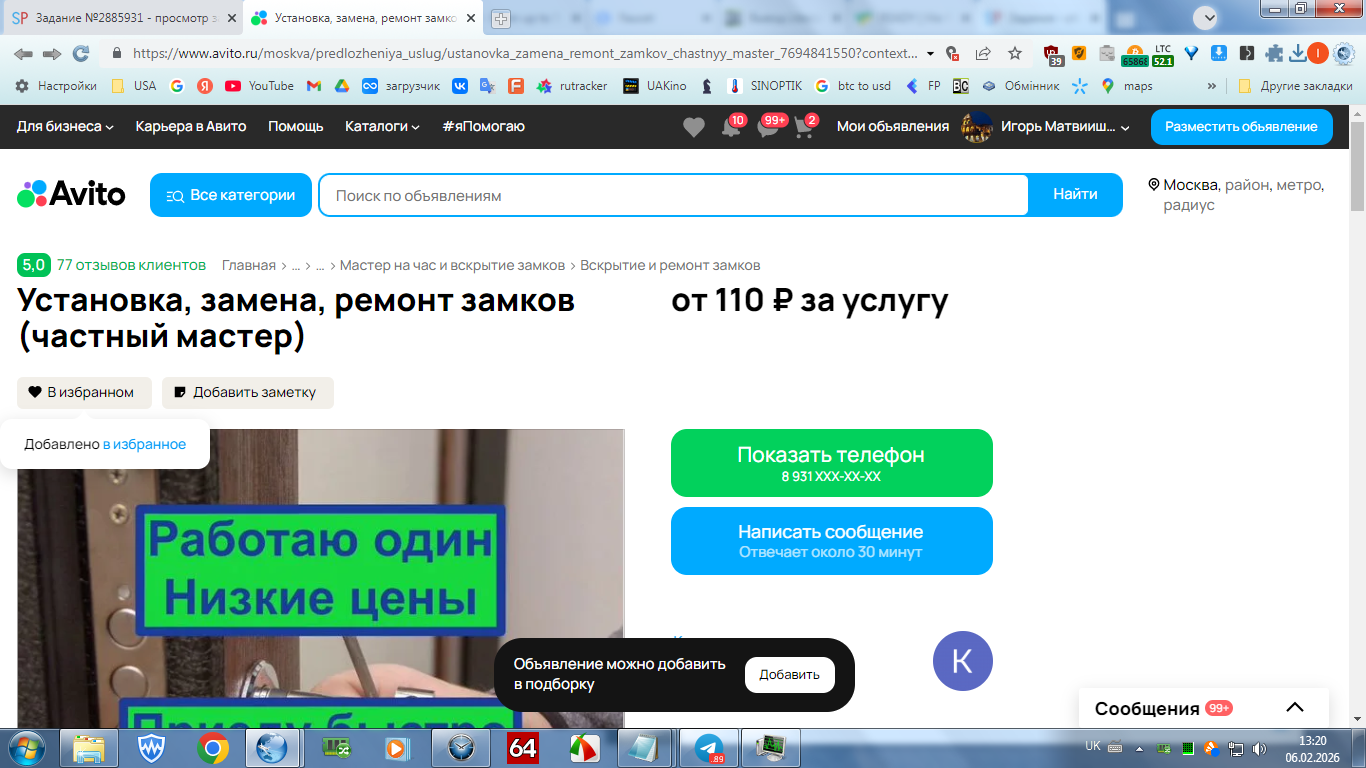
Task: Click the share page icon in address bar
Action: tap(983, 53)
